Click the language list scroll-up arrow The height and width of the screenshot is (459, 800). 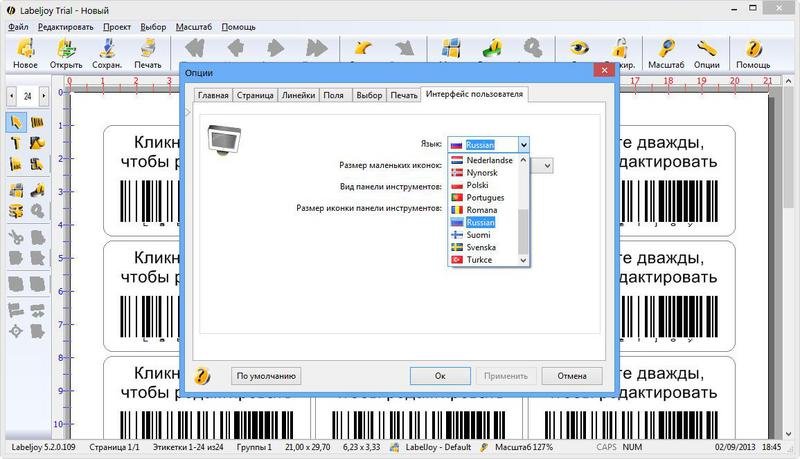point(523,160)
